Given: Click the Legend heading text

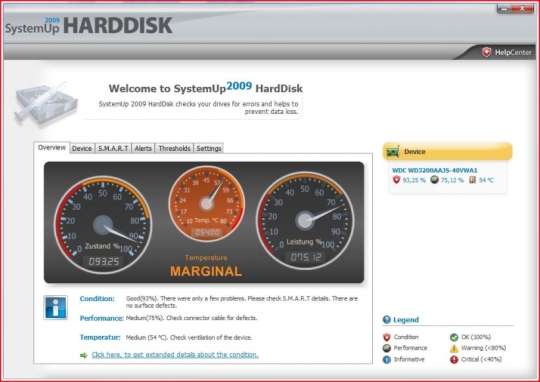Looking at the screenshot, I should point(406,320).
